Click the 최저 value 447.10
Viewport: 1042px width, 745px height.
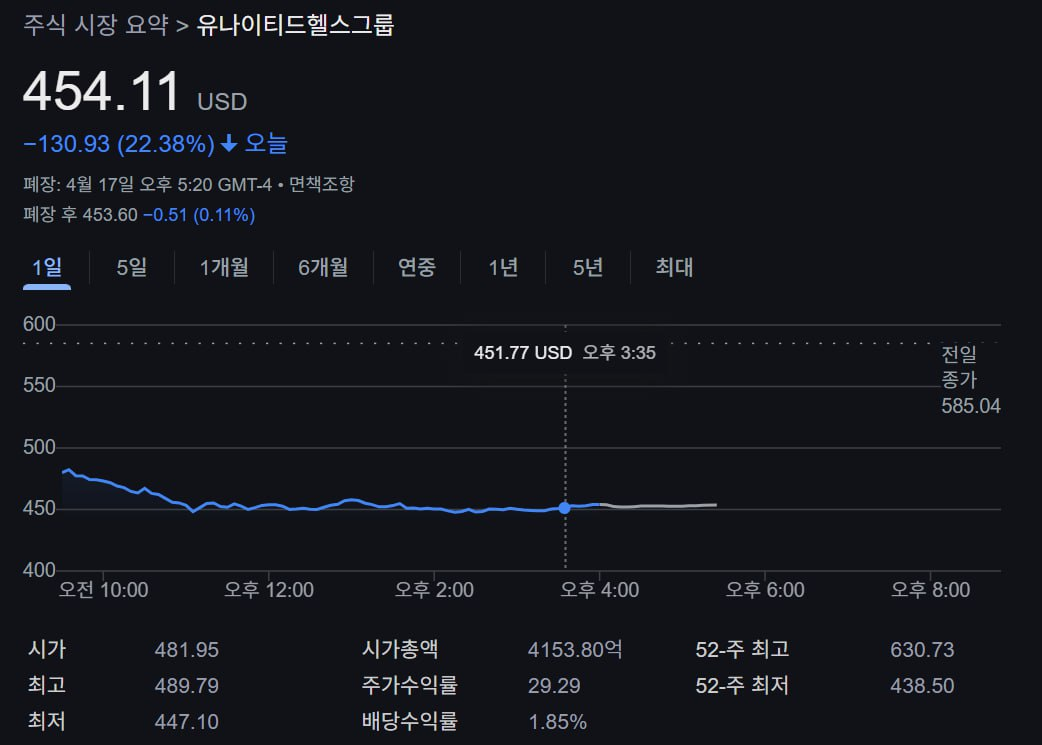pos(187,722)
